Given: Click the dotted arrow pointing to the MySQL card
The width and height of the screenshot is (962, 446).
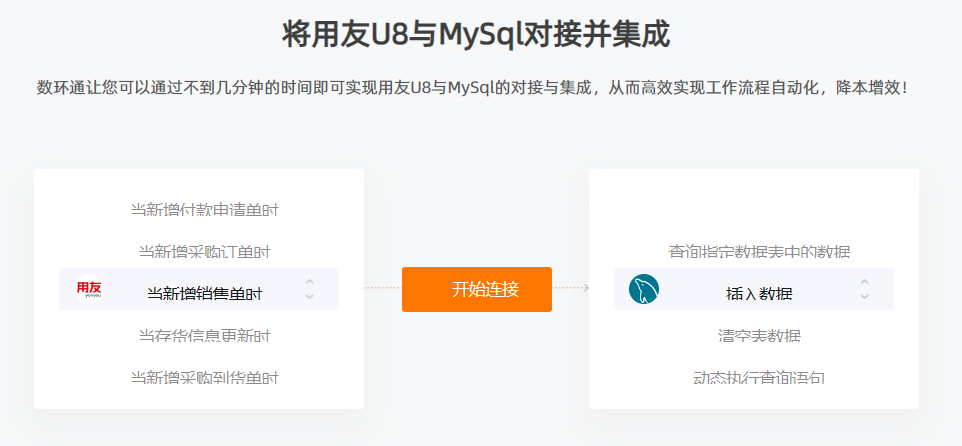Looking at the screenshot, I should click(x=571, y=288).
